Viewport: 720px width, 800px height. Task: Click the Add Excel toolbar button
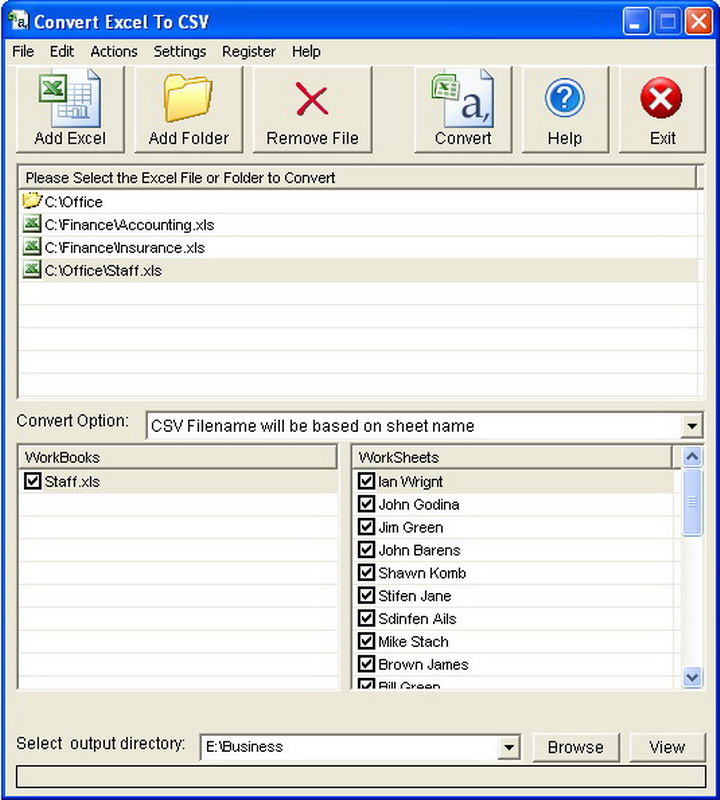point(70,109)
